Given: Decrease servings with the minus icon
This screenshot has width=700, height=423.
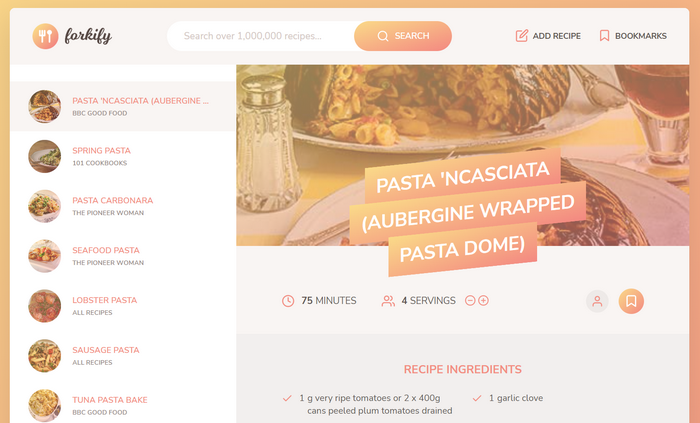Looking at the screenshot, I should tap(470, 300).
